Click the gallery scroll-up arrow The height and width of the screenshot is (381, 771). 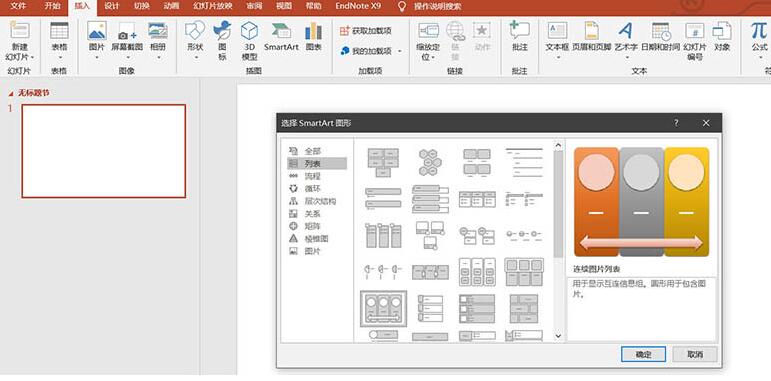558,145
